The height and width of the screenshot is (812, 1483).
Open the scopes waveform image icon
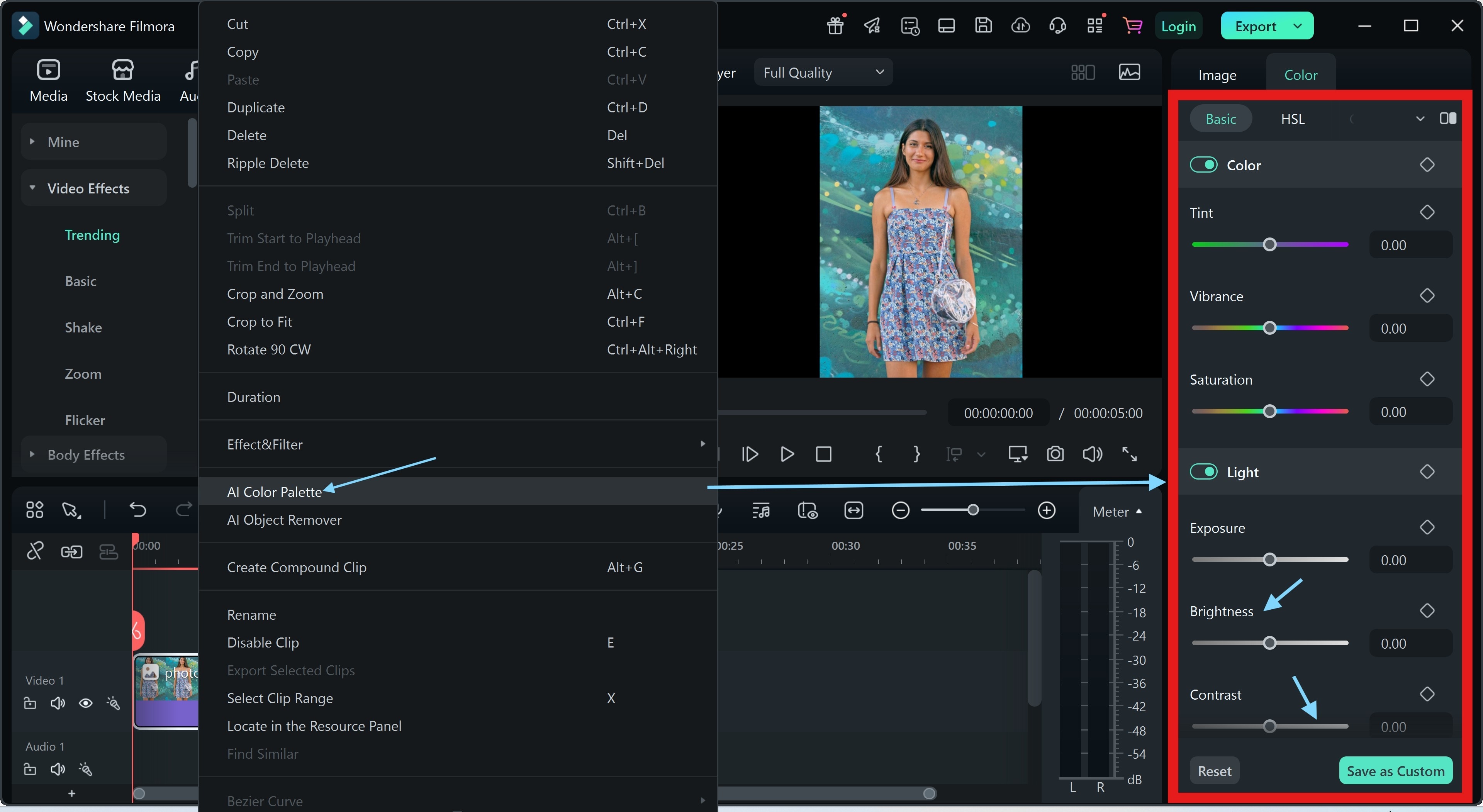(1130, 73)
